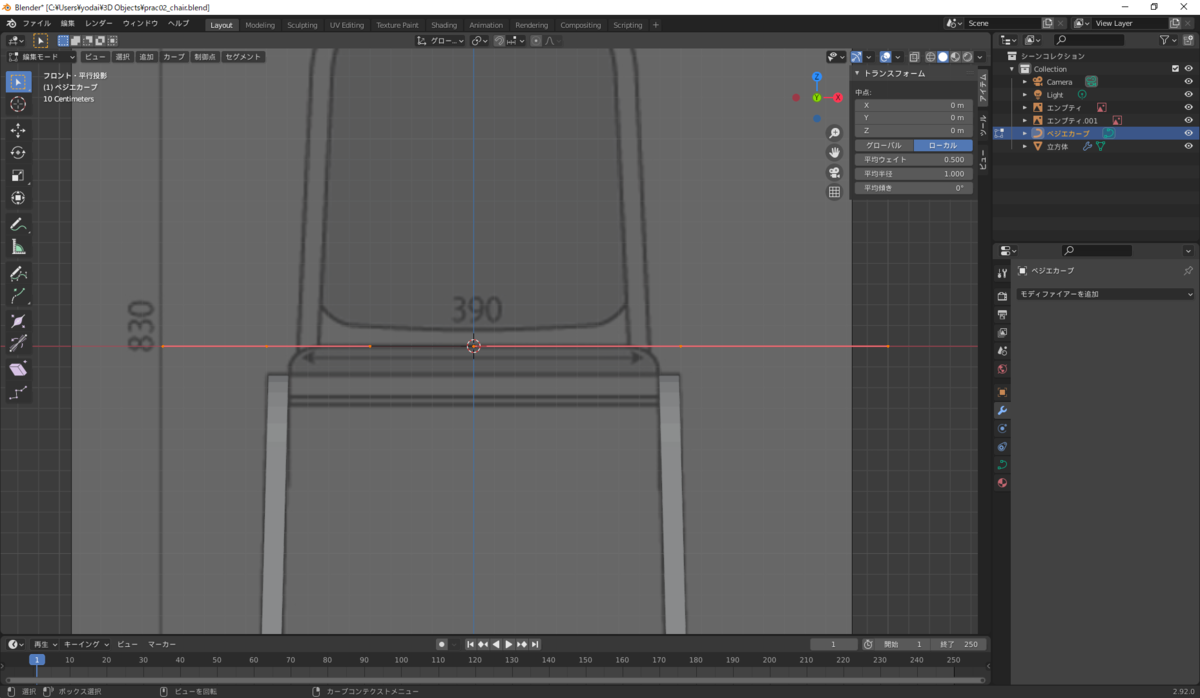Activate the 3D Cursor tool
The image size is (1200, 698).
18,104
